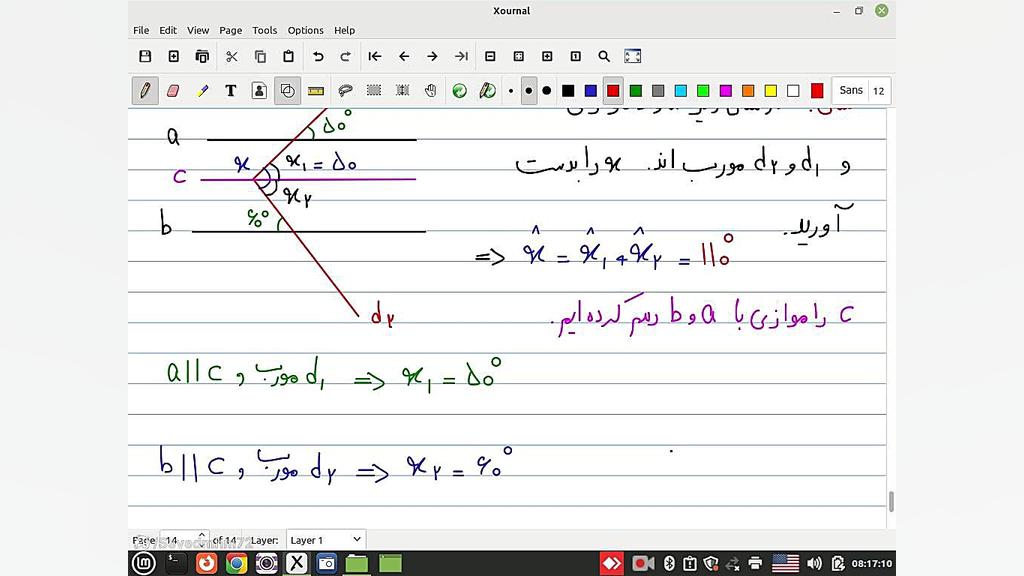The height and width of the screenshot is (576, 1024).
Task: Open the Tools menu
Action: coord(264,30)
